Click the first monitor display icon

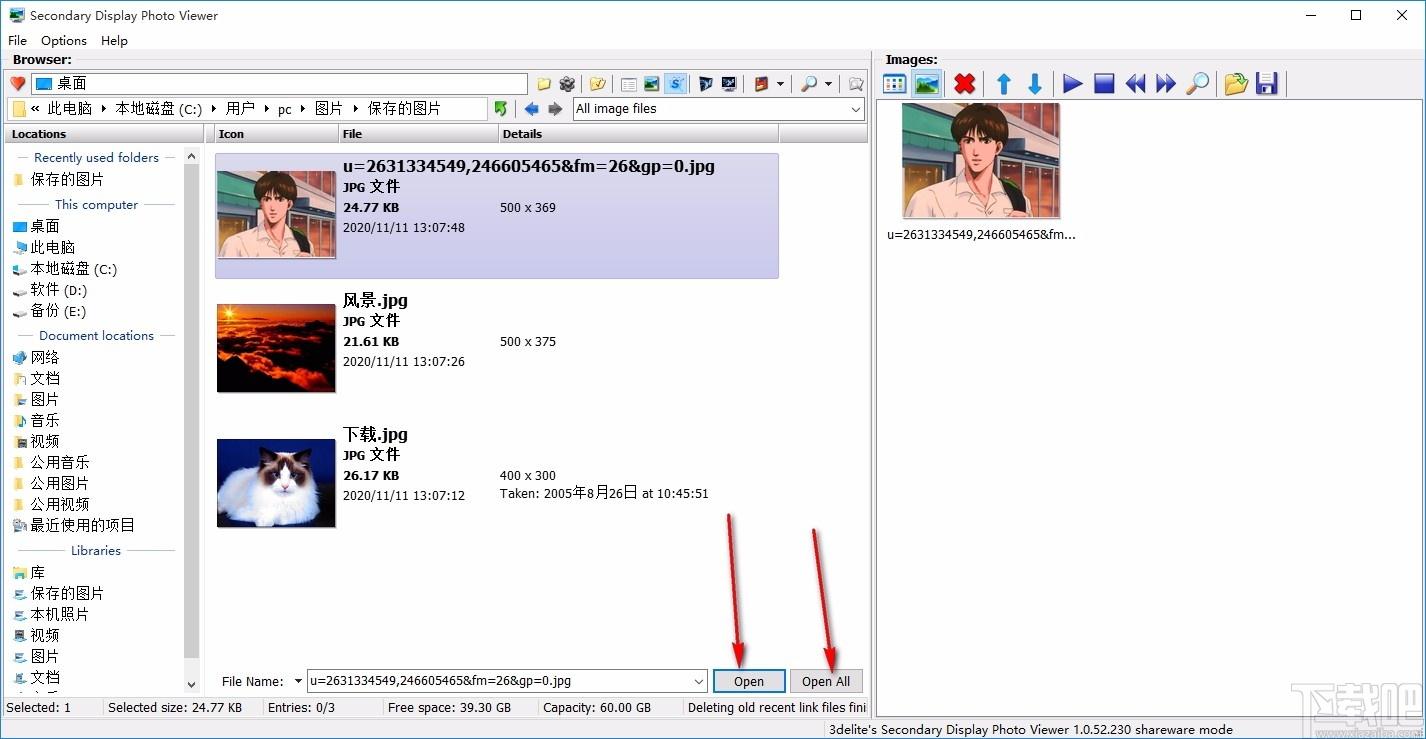706,84
